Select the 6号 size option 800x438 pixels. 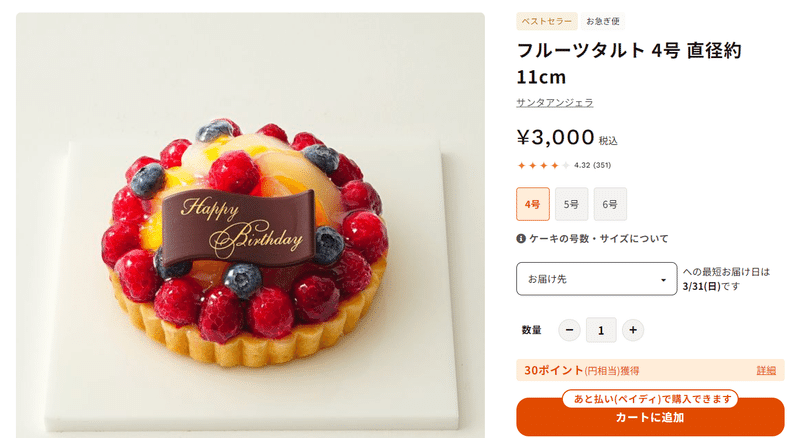point(610,204)
